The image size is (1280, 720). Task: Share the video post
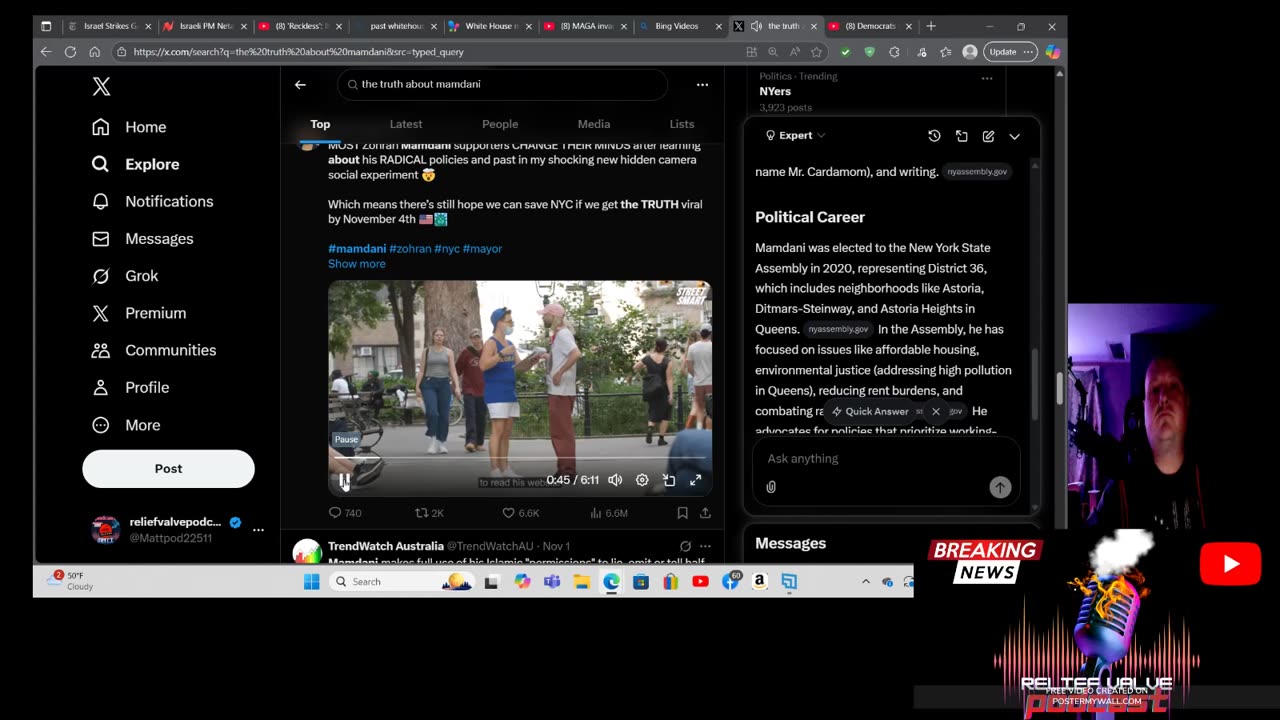click(x=705, y=513)
